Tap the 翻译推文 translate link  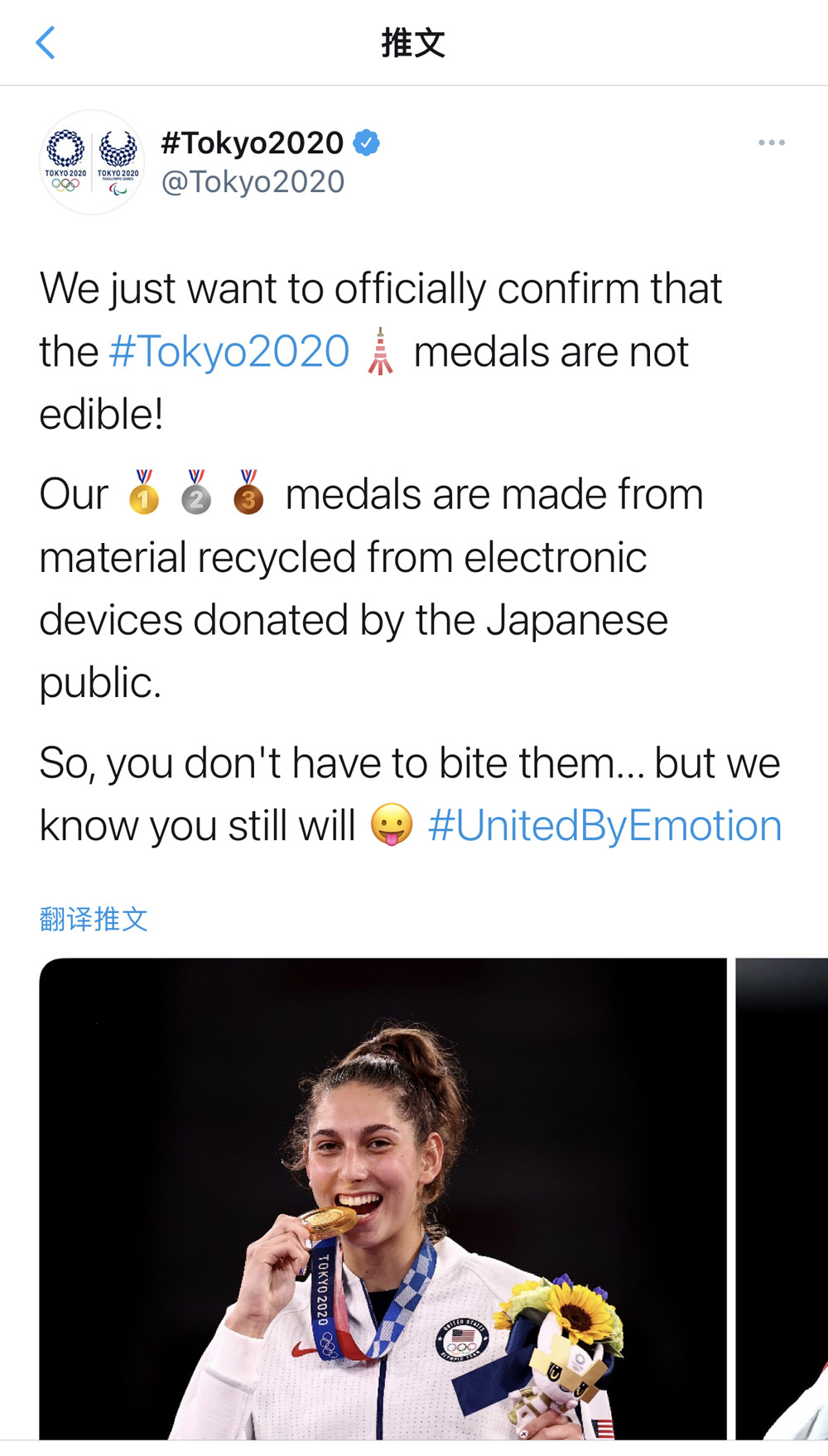[x=94, y=919]
